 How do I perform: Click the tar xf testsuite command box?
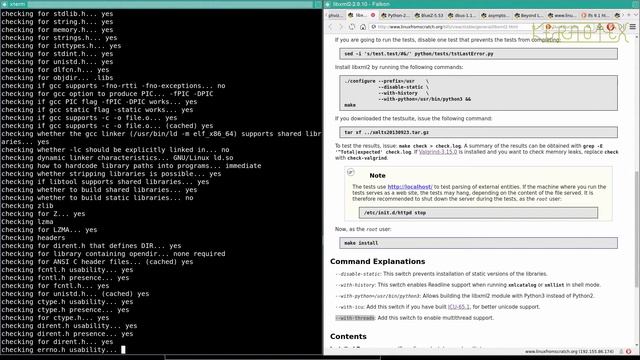478,132
